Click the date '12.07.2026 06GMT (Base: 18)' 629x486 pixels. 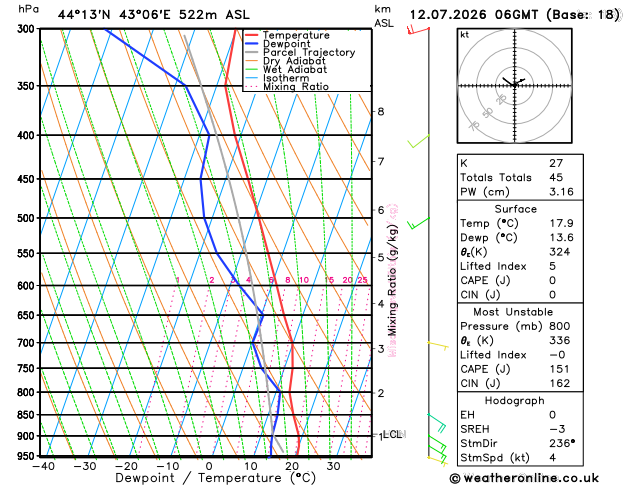(x=515, y=15)
